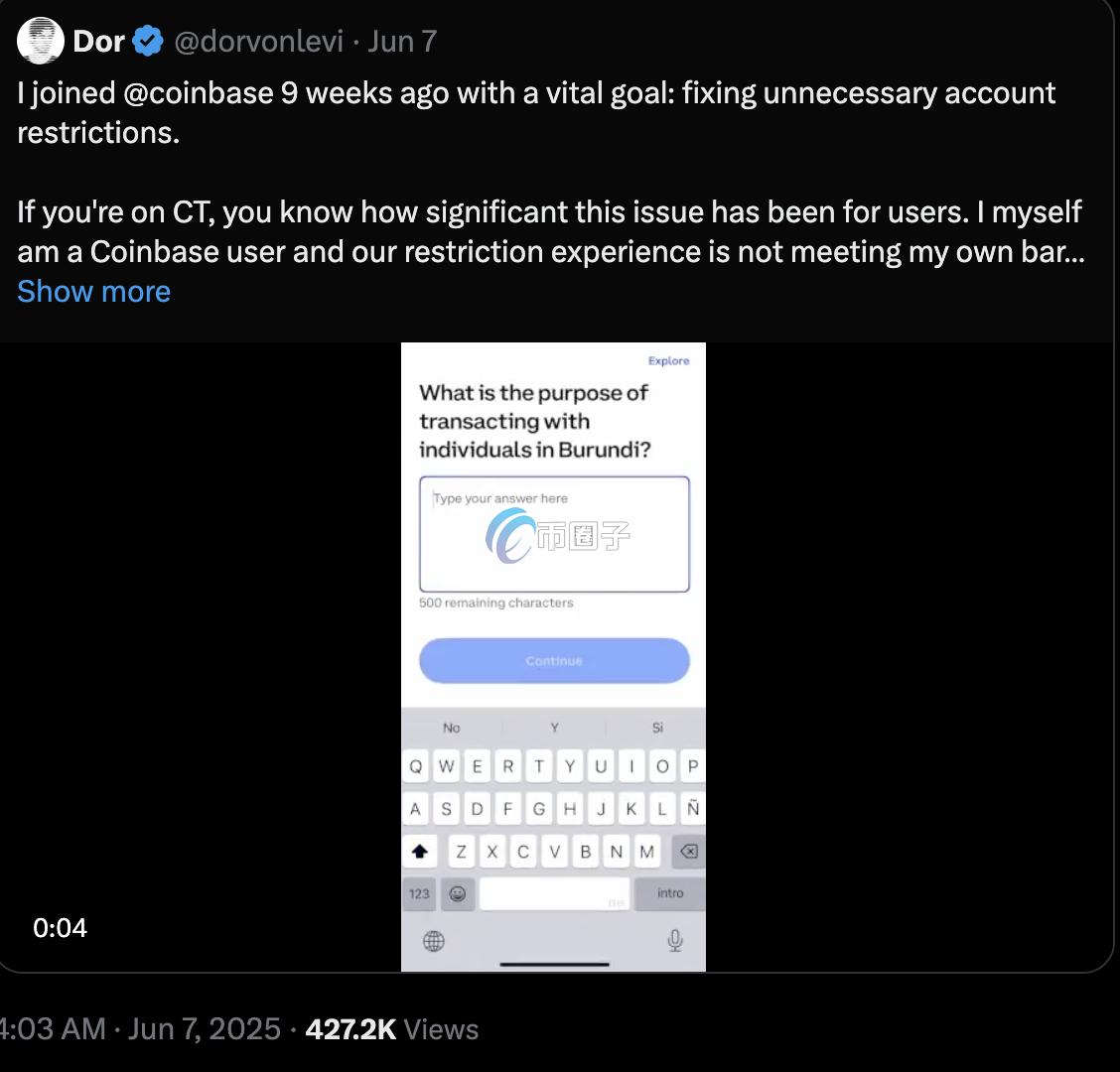The width and height of the screenshot is (1120, 1072).
Task: Click the 'Type your answer here' field
Action: pos(554,534)
